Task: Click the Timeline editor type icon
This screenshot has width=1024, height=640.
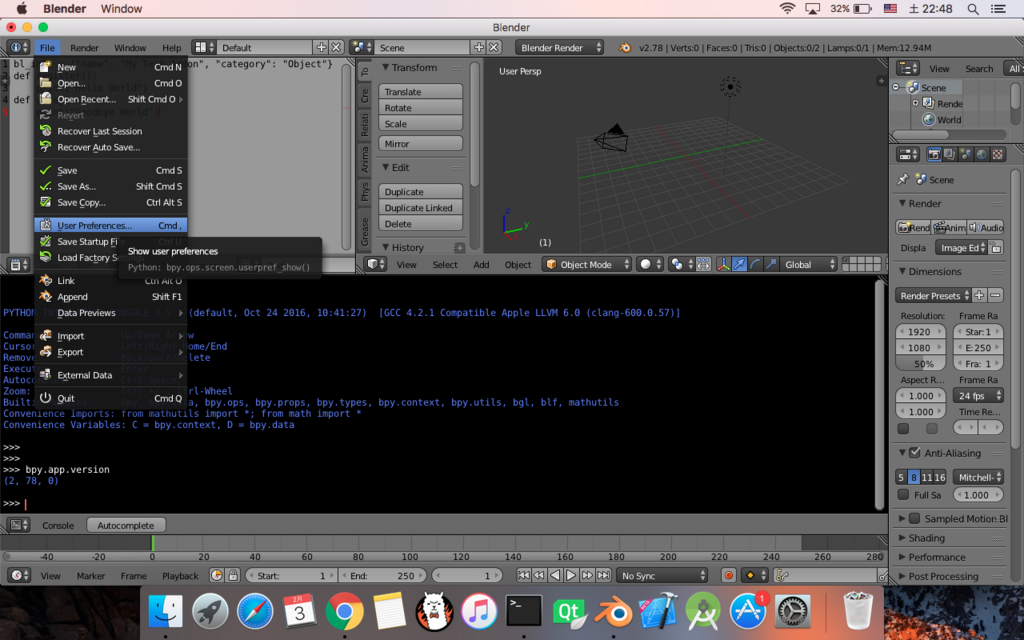Action: 15,575
